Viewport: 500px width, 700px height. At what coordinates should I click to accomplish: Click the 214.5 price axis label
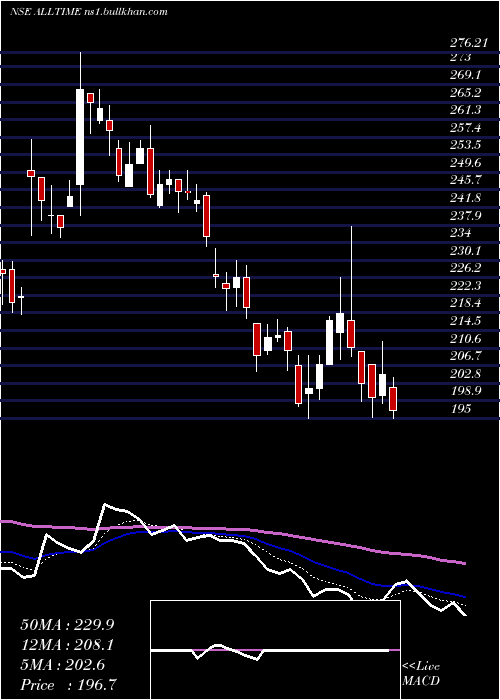click(465, 321)
